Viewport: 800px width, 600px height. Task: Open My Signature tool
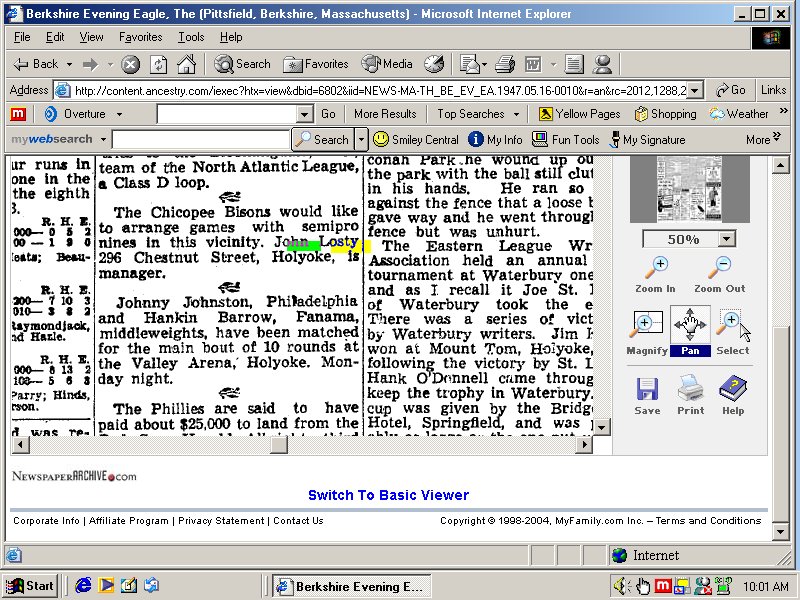pos(648,139)
